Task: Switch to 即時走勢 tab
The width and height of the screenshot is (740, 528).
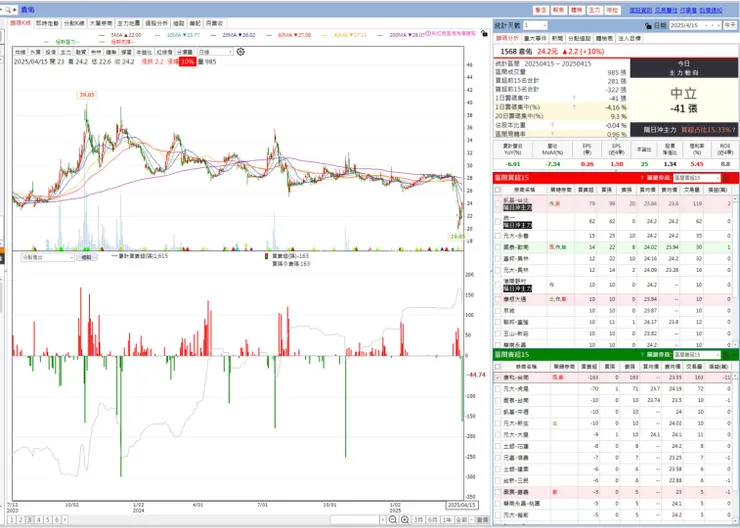Action: click(x=47, y=23)
